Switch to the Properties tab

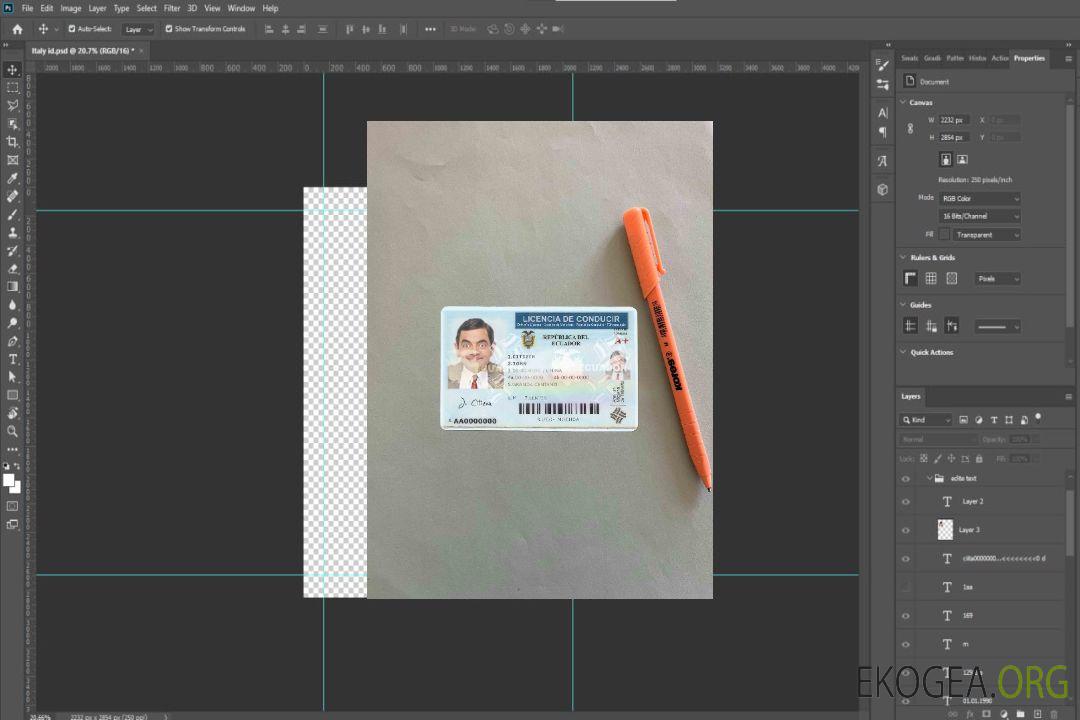[1029, 59]
